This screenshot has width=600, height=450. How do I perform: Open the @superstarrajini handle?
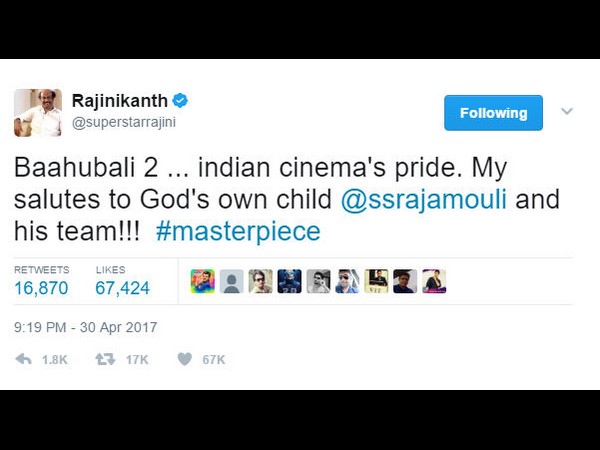tap(124, 122)
